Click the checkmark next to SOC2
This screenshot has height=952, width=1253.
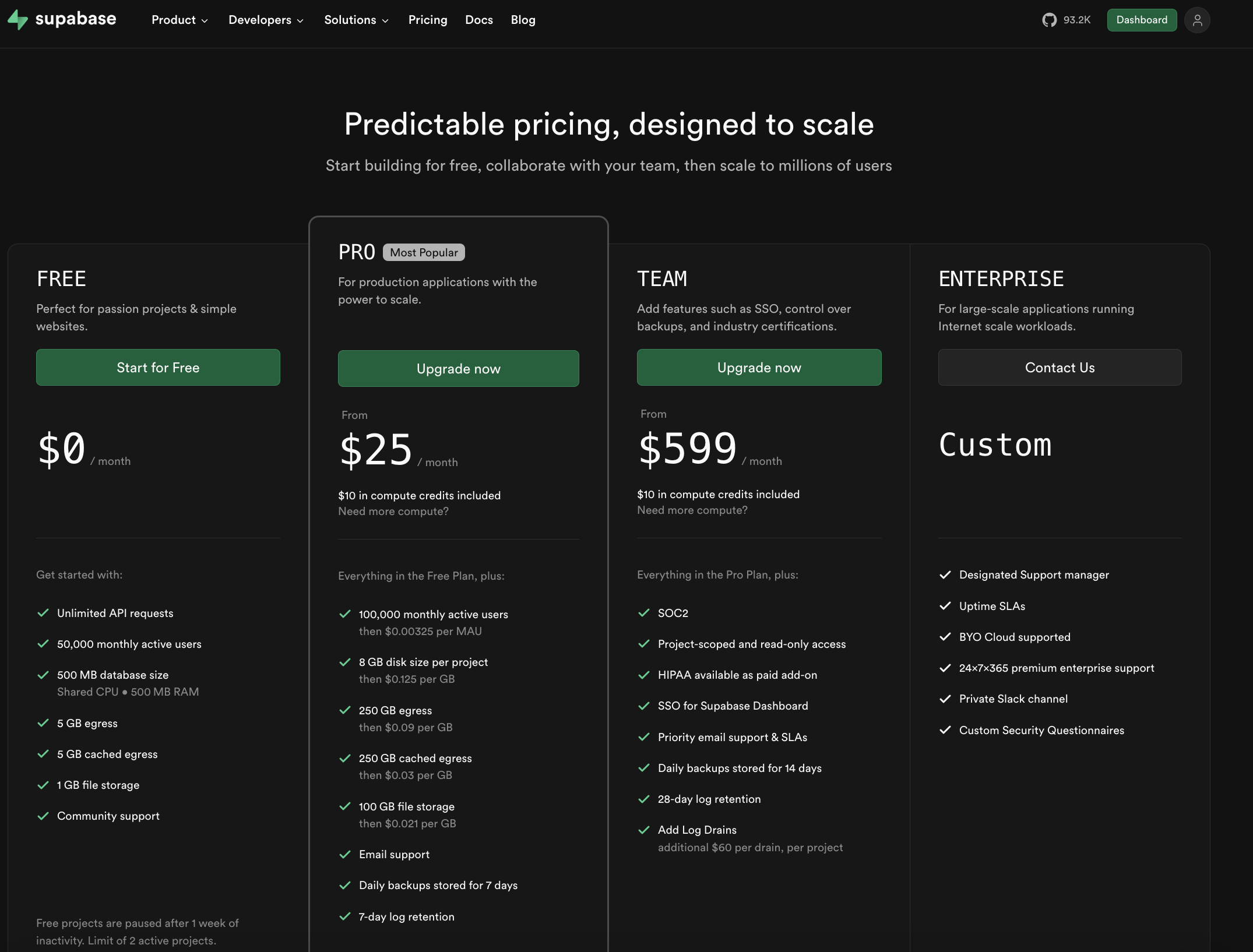coord(644,613)
